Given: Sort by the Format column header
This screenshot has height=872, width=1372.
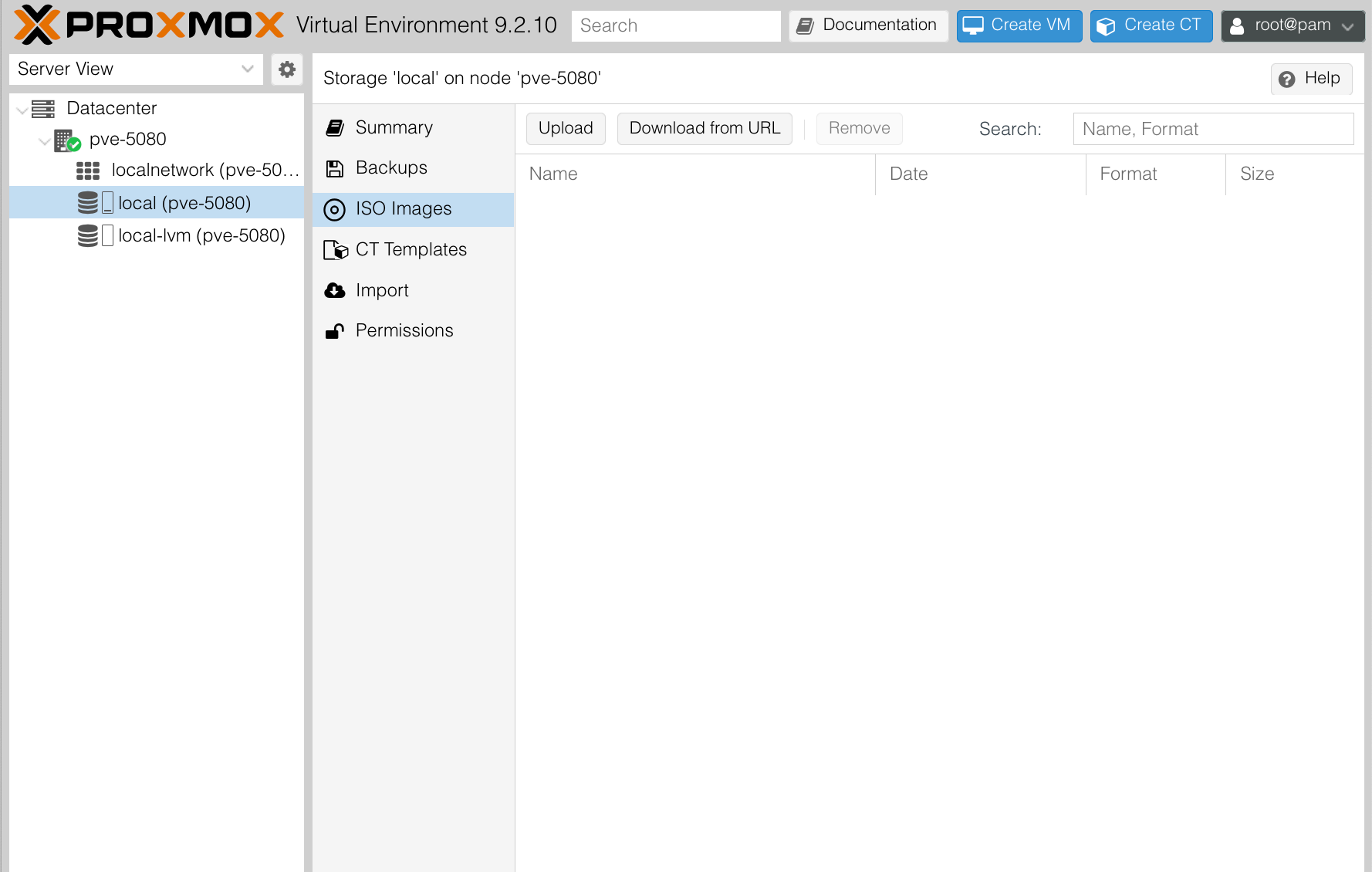Looking at the screenshot, I should [x=1156, y=174].
